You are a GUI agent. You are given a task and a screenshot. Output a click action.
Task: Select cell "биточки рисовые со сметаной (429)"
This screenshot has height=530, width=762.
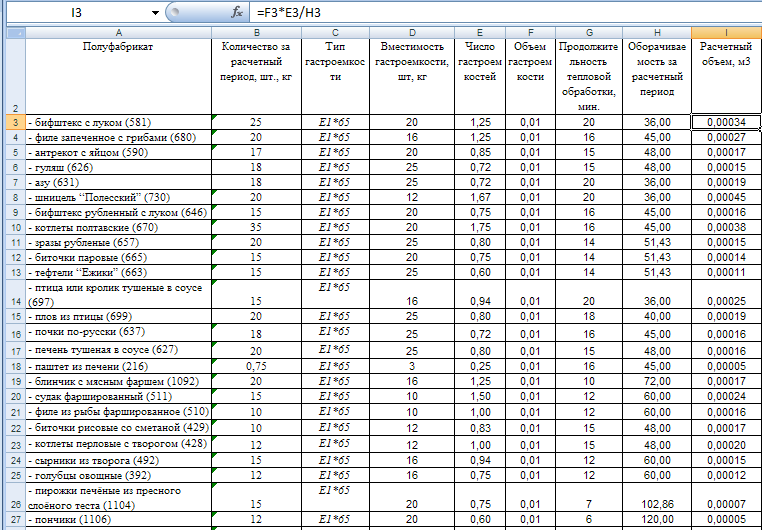pyautogui.click(x=119, y=428)
